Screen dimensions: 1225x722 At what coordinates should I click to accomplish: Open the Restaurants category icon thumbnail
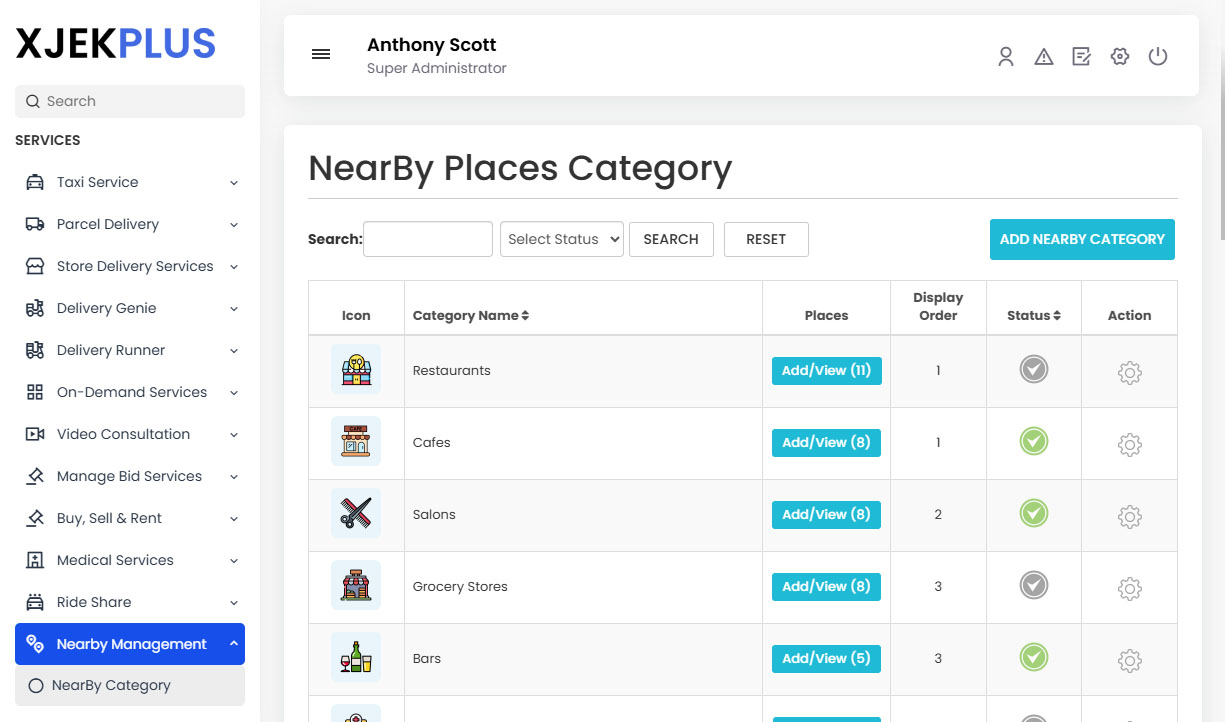pos(356,370)
